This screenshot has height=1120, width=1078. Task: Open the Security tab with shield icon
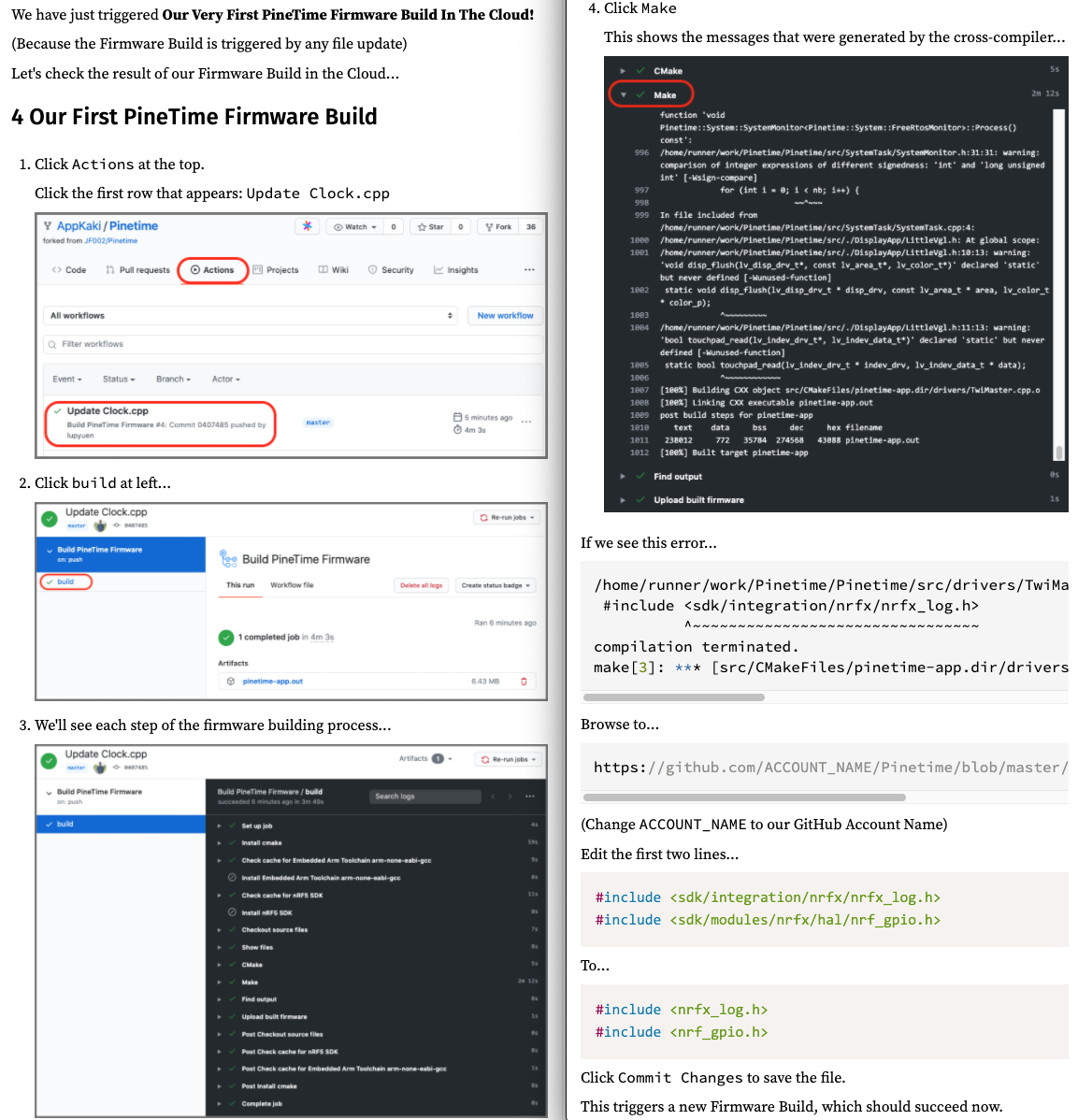click(391, 270)
